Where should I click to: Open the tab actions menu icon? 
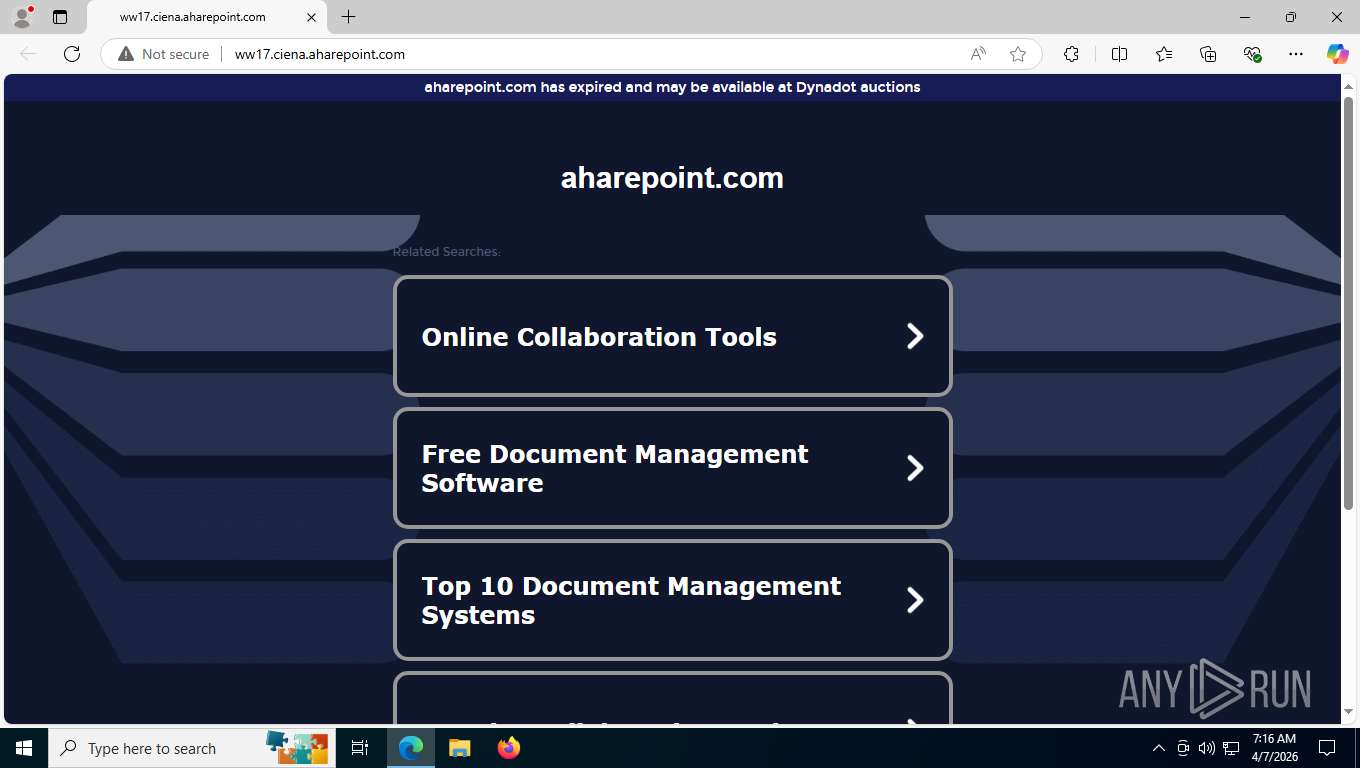60,17
